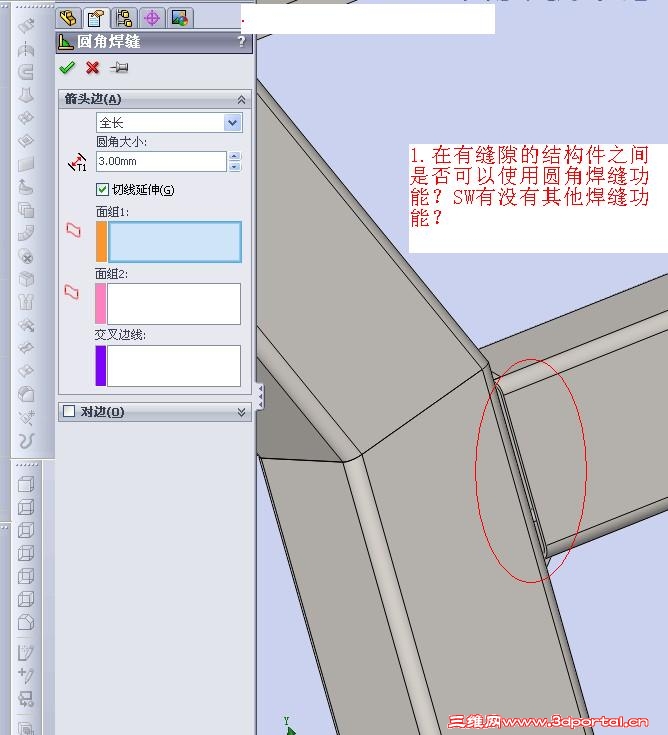Click the face-set icon left of 面组1
This screenshot has height=735, width=668.
(x=74, y=230)
